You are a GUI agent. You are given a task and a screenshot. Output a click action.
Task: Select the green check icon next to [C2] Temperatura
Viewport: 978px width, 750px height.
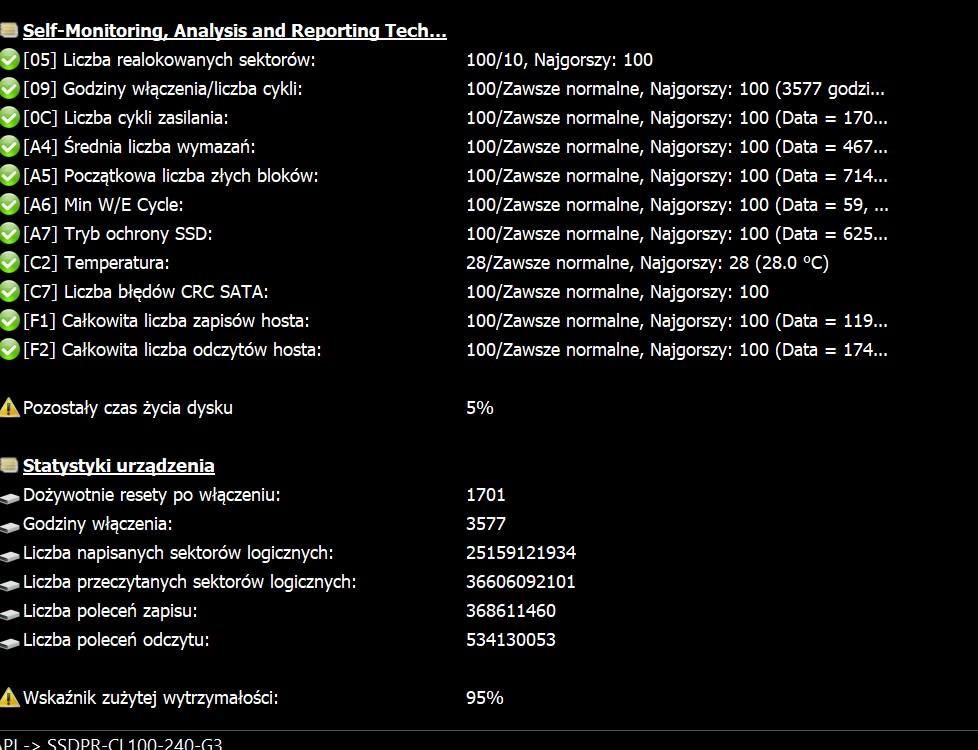point(9,263)
